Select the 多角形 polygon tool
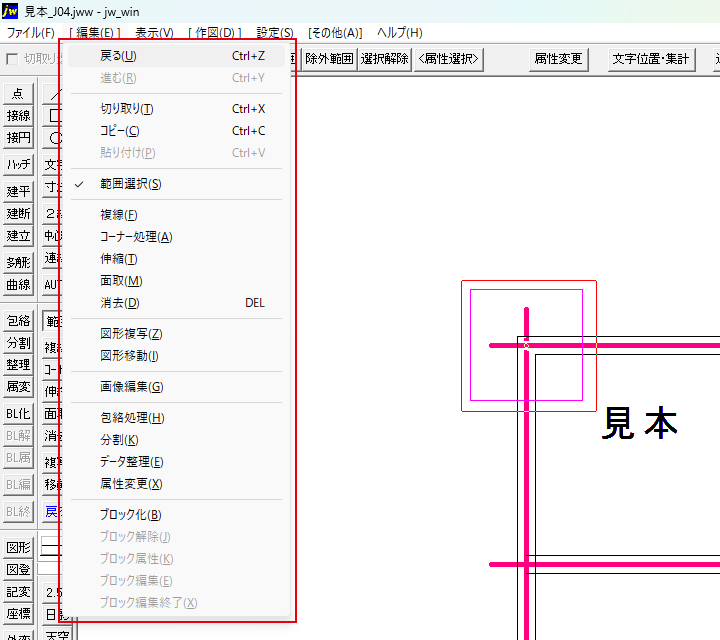 click(18, 263)
